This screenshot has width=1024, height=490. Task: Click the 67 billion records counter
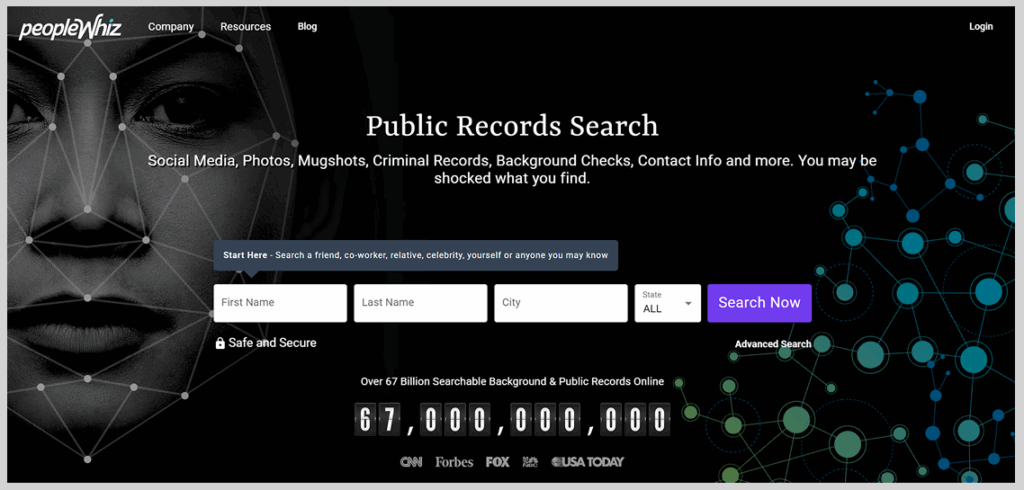coord(512,419)
